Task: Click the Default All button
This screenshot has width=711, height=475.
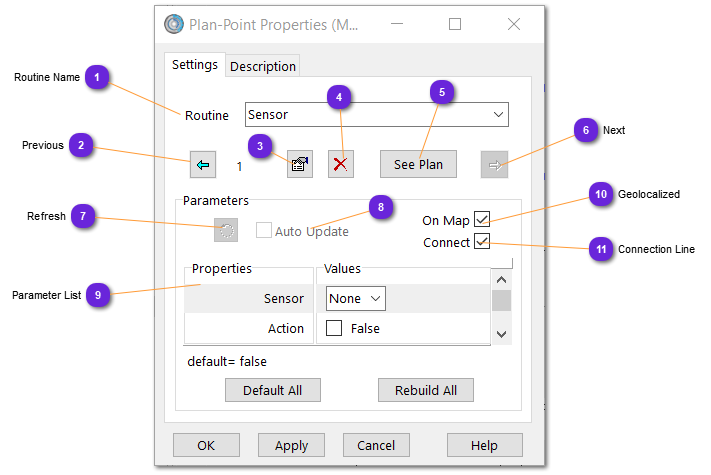Action: click(272, 390)
